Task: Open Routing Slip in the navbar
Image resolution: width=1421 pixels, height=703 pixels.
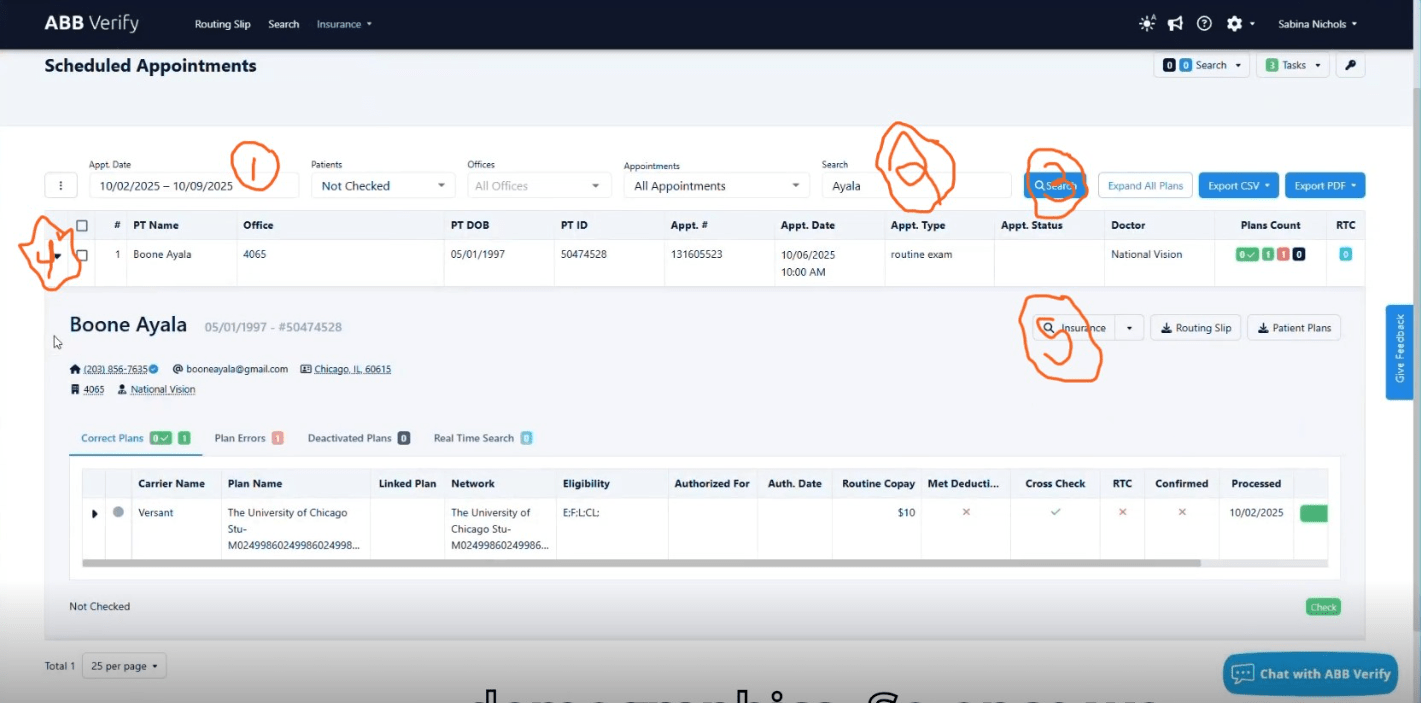Action: coord(222,24)
